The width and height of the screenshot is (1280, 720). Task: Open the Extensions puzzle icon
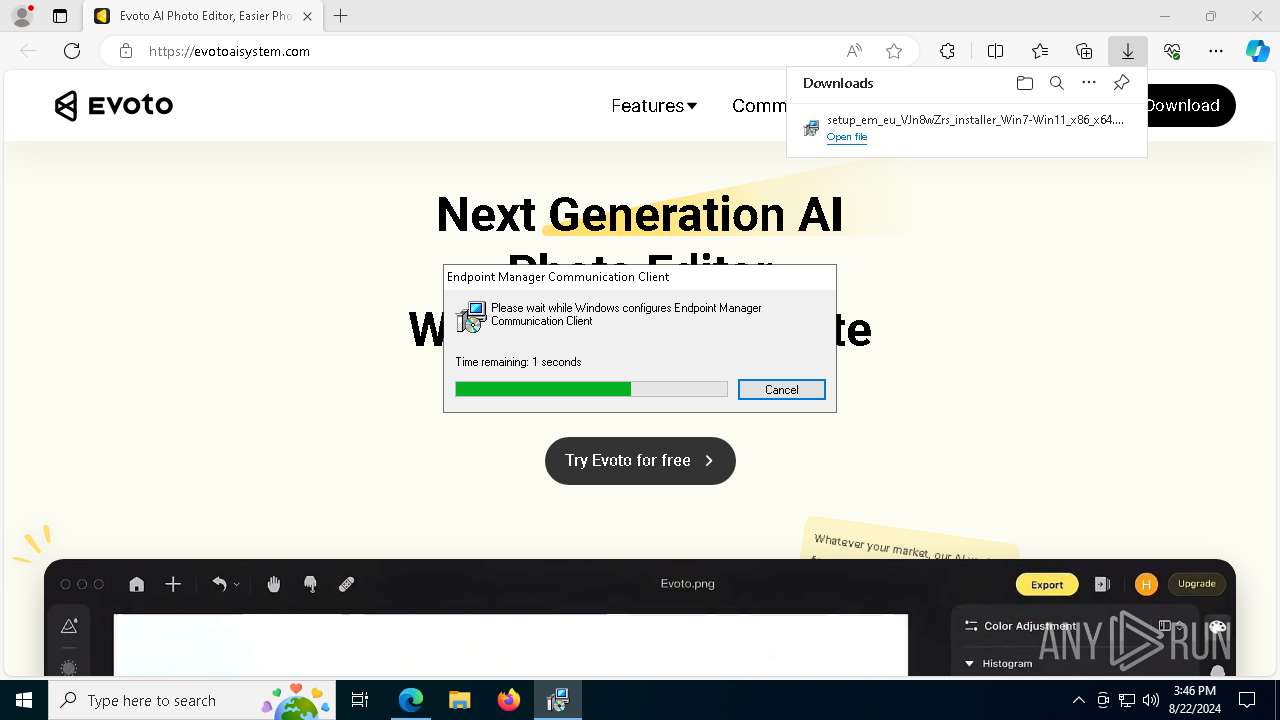tap(947, 51)
